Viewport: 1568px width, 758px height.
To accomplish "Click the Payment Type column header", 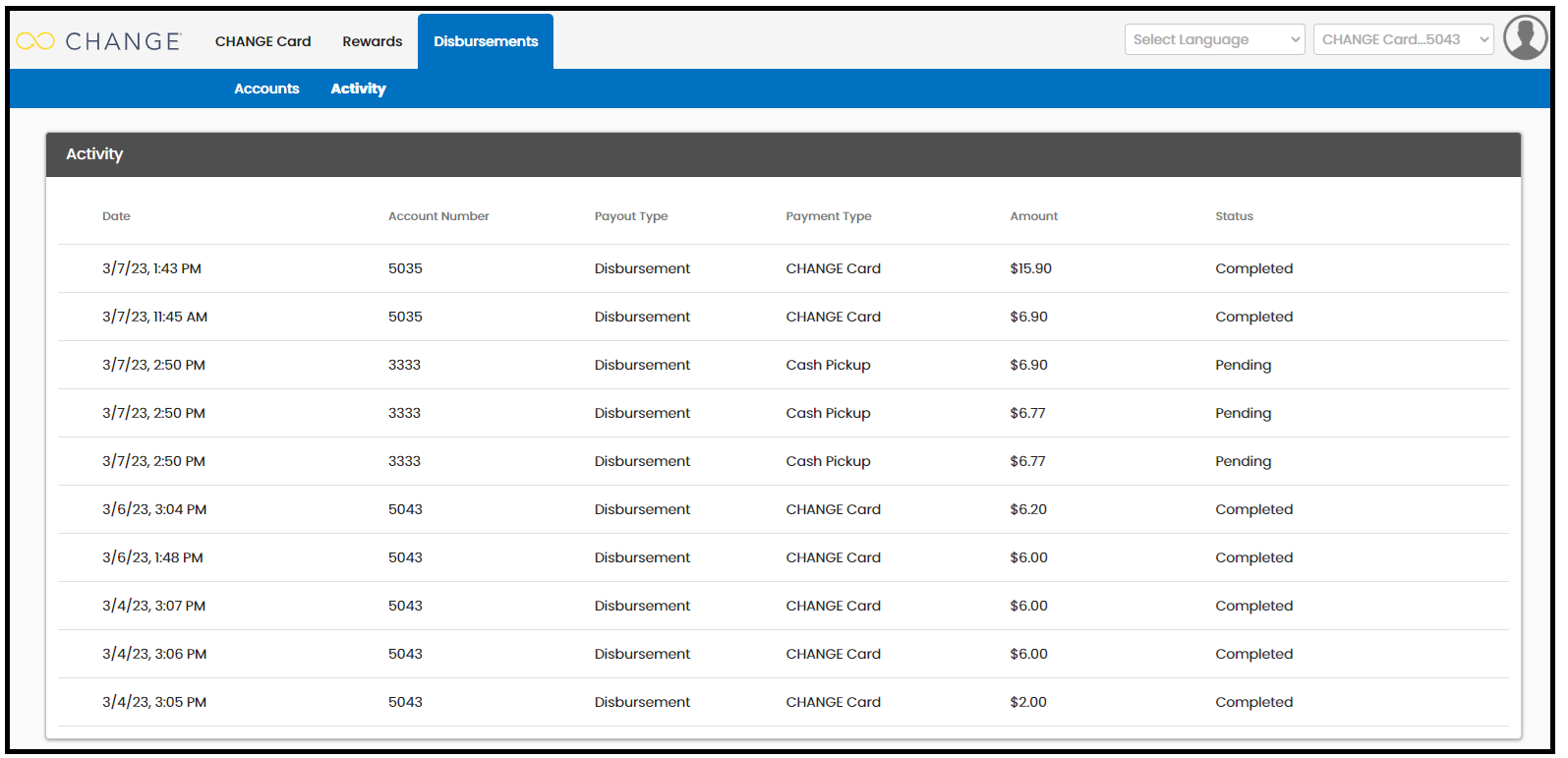I will 829,216.
